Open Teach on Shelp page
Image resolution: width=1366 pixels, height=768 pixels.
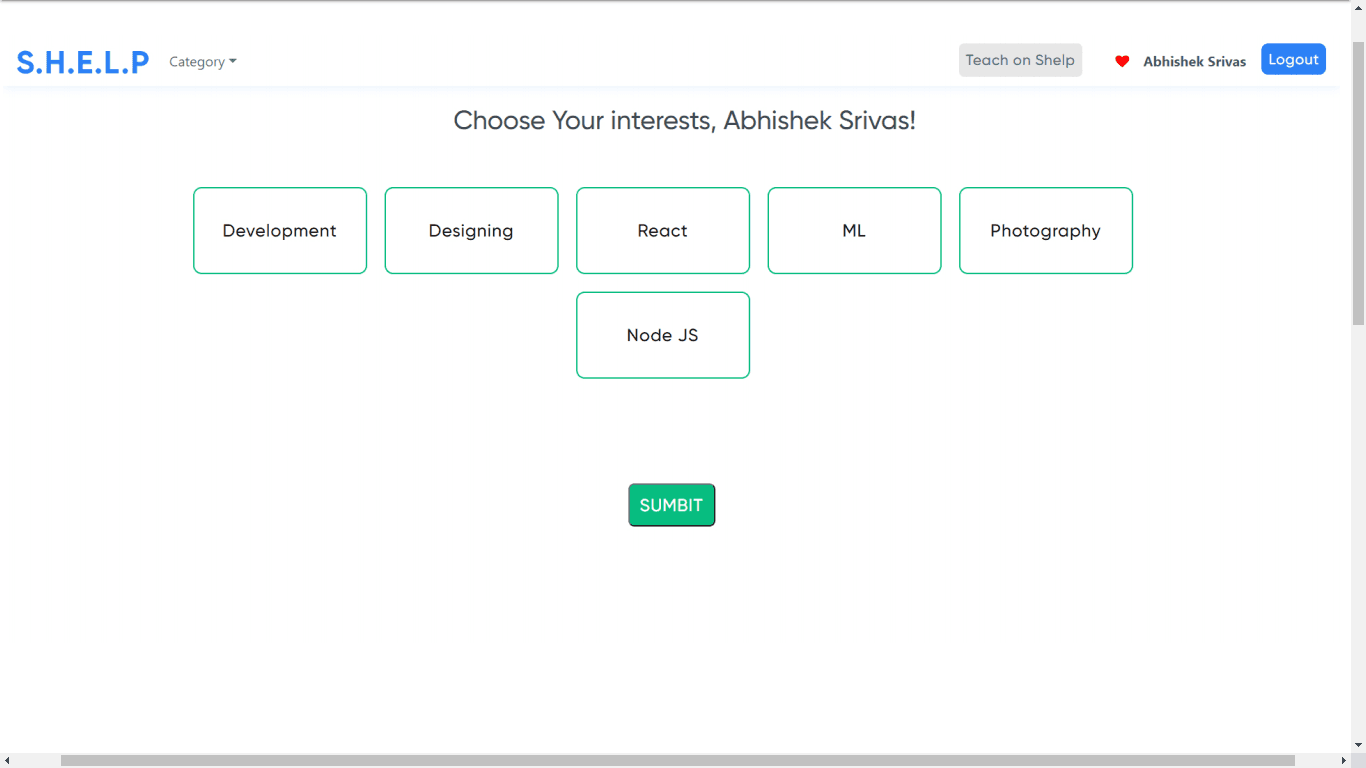point(1020,60)
